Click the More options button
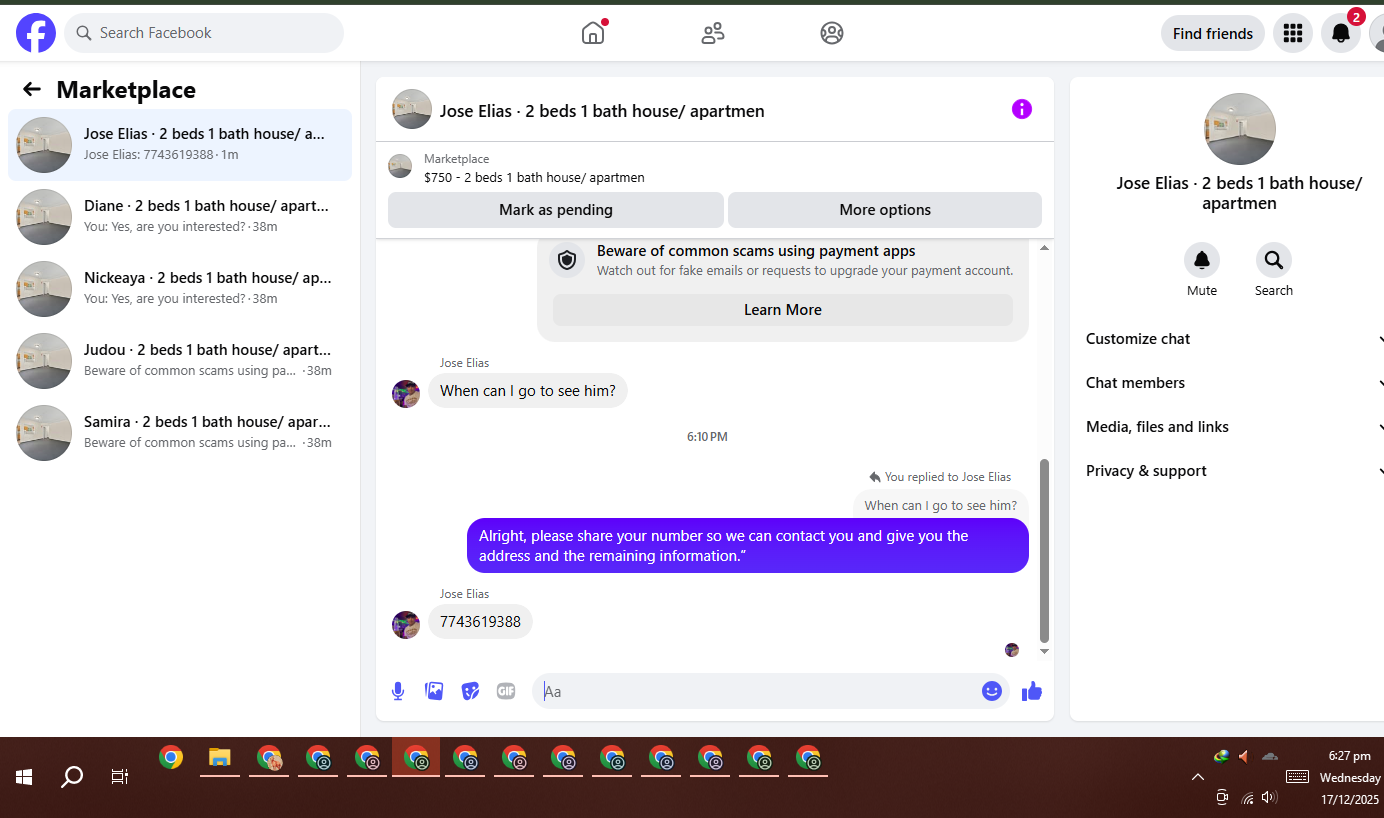Image resolution: width=1384 pixels, height=818 pixels. [x=885, y=210]
